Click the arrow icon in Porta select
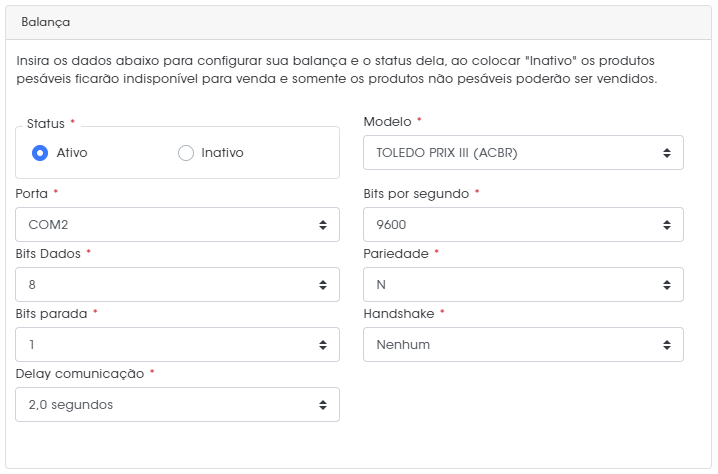The image size is (718, 474). point(323,225)
